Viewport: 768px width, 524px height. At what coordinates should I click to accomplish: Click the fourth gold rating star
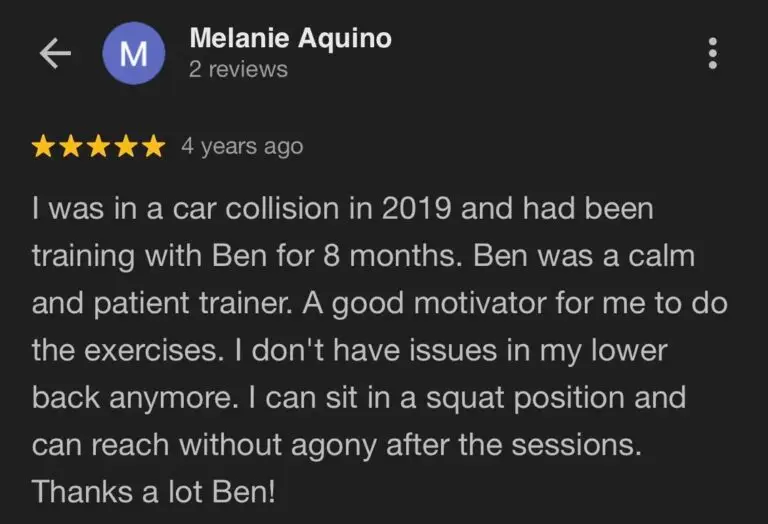click(125, 147)
